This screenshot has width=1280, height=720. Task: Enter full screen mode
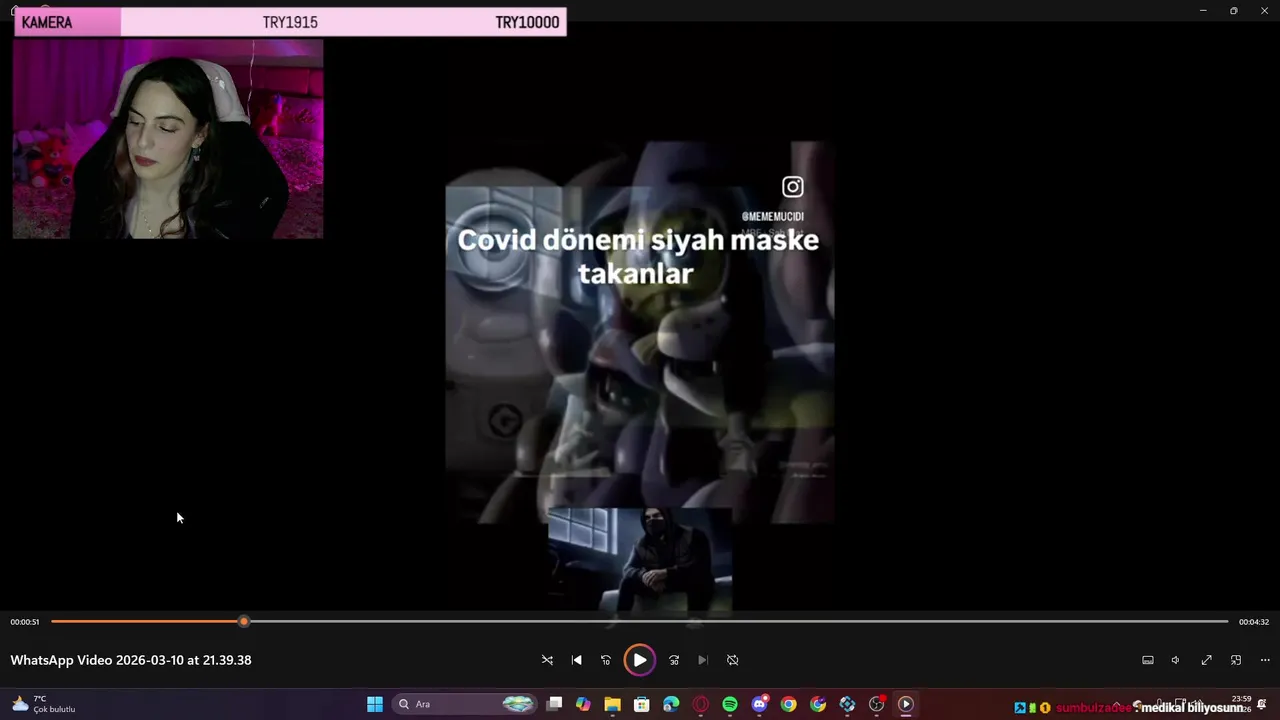pyautogui.click(x=1206, y=660)
